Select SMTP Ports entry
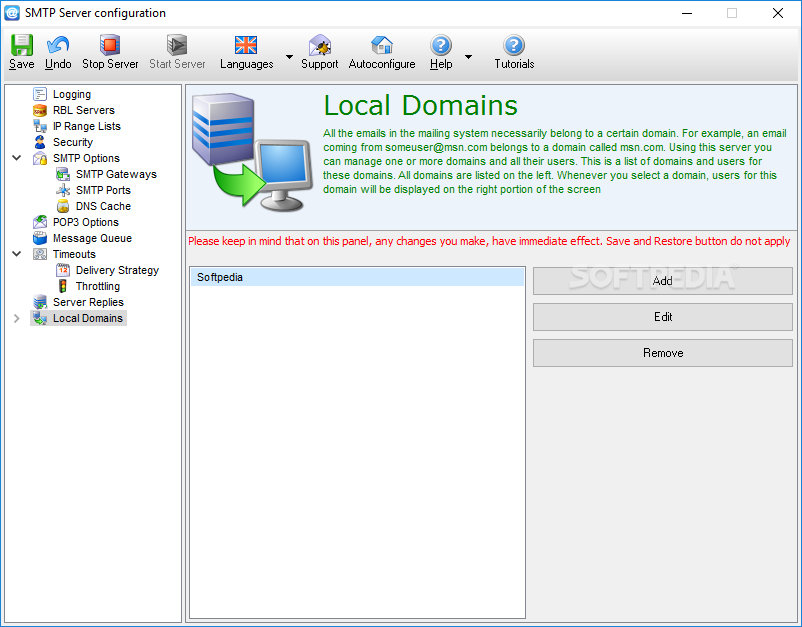This screenshot has height=627, width=802. pyautogui.click(x=103, y=190)
